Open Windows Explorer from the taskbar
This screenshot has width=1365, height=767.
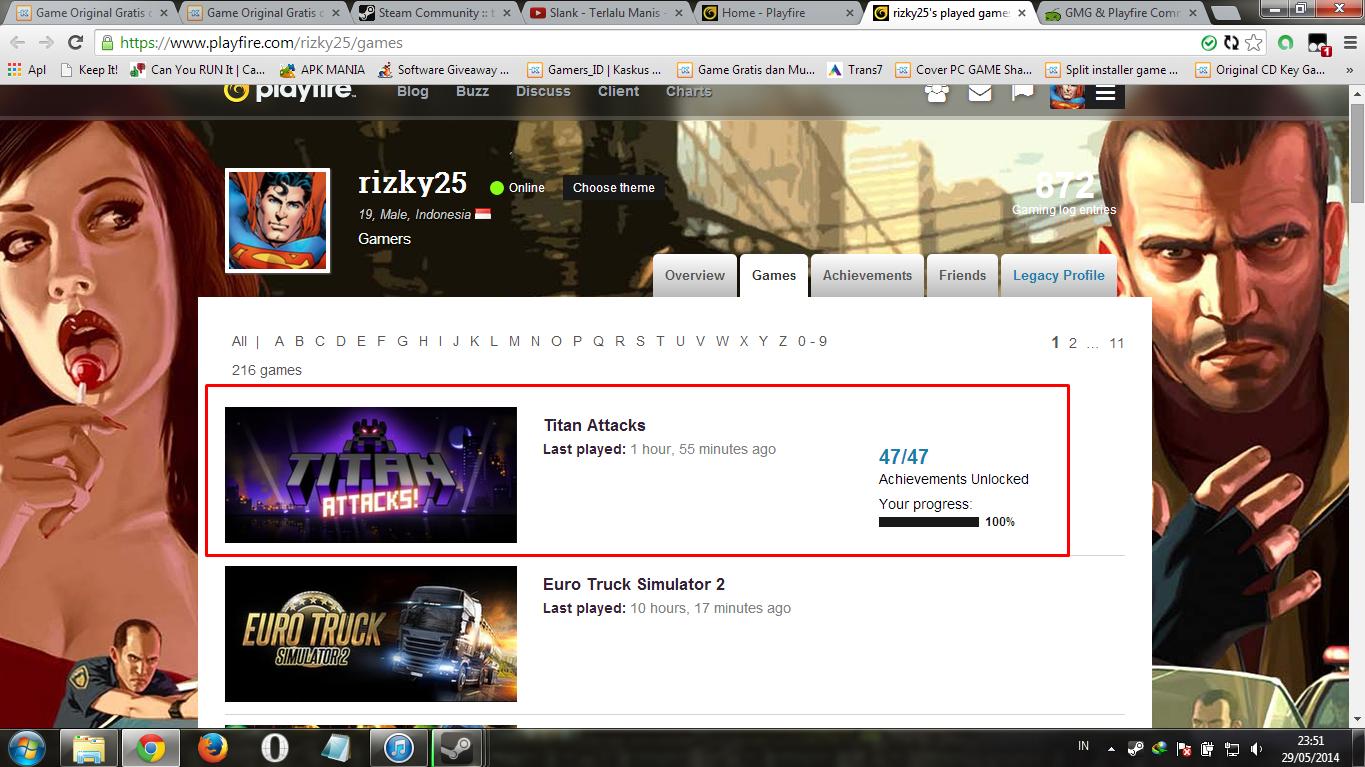(89, 748)
